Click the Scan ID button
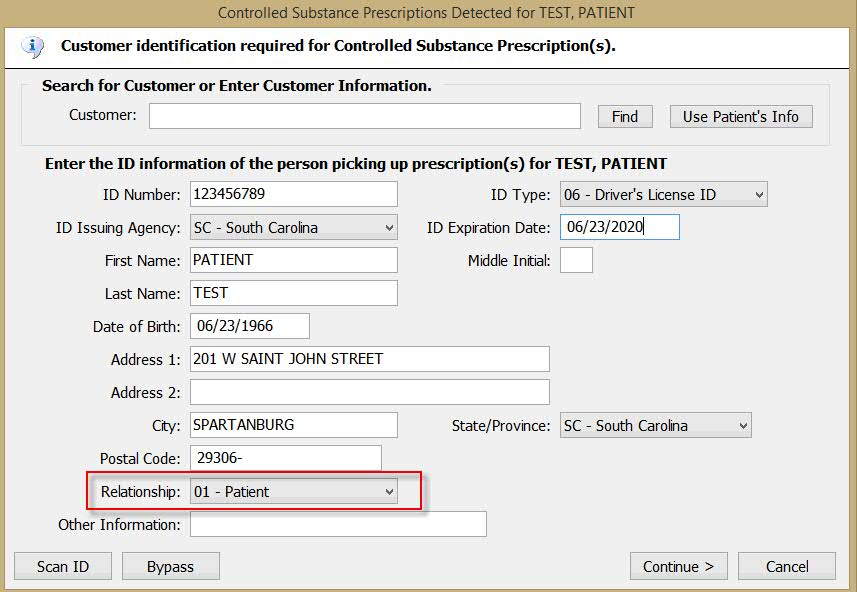Viewport: 857px width, 592px height. tap(63, 566)
